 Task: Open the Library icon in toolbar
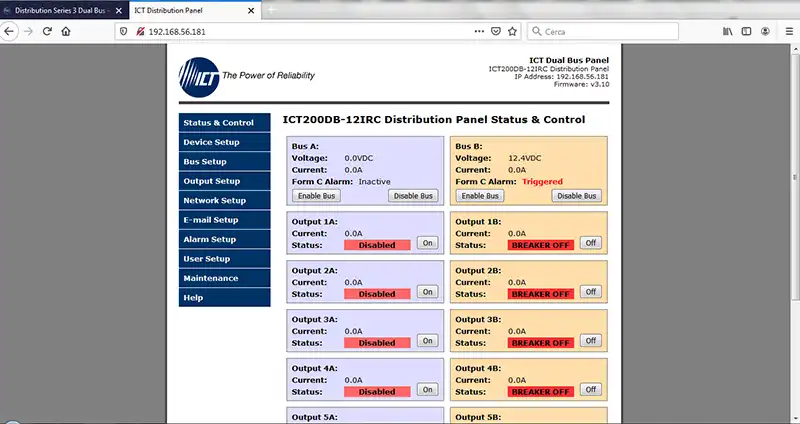pos(728,31)
